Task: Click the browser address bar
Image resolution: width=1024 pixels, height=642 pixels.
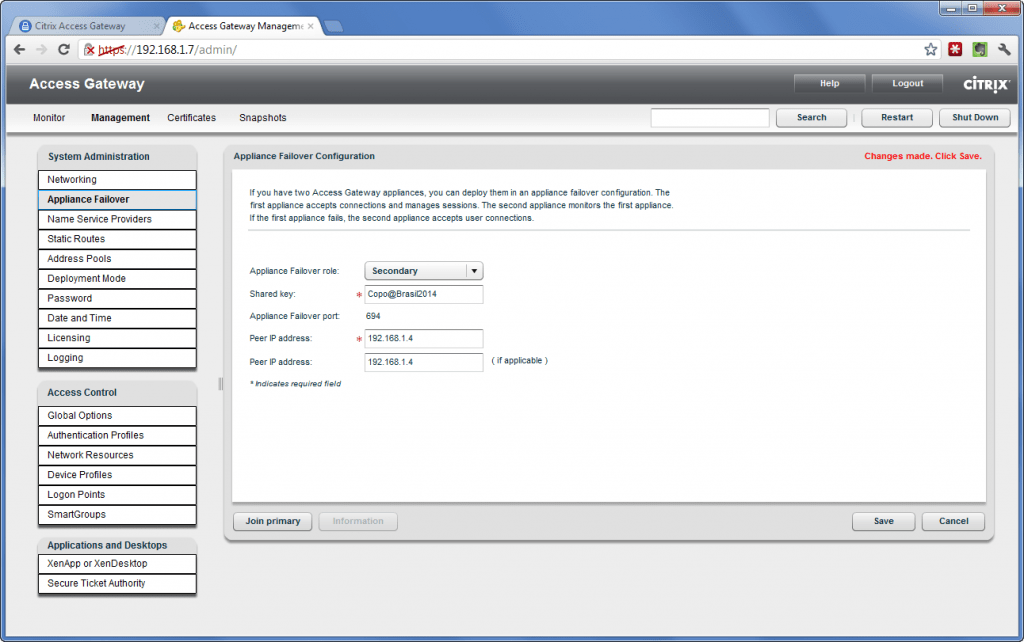Action: pyautogui.click(x=509, y=50)
